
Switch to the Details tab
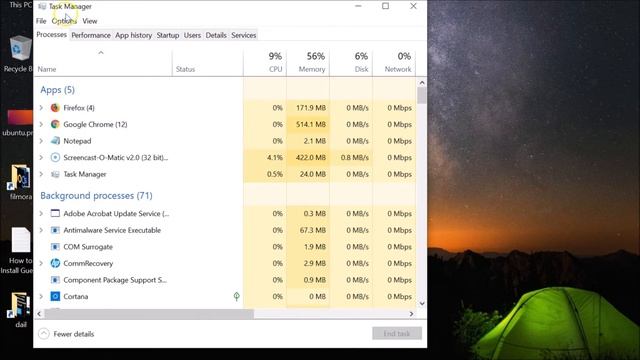point(216,35)
